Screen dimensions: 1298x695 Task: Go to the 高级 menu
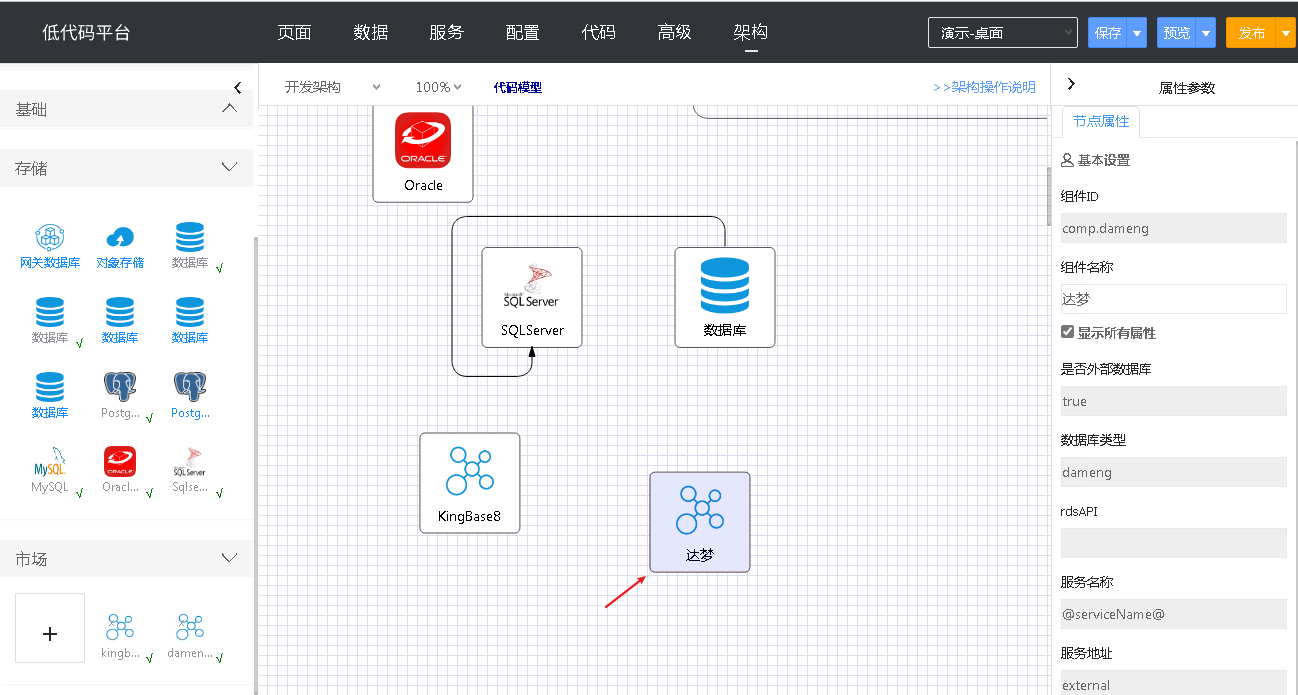pyautogui.click(x=675, y=32)
